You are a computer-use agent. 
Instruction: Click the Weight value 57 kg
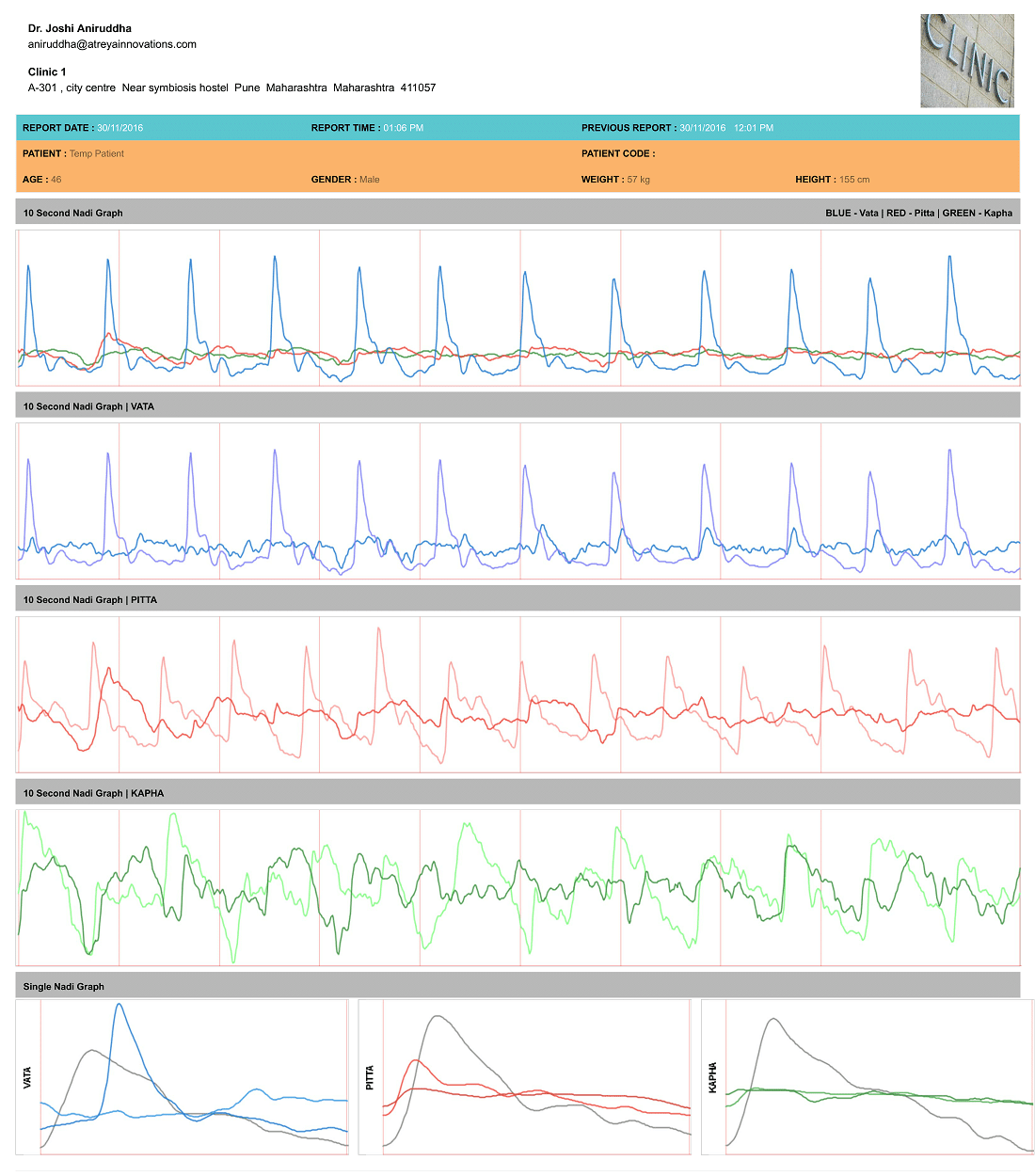point(638,180)
